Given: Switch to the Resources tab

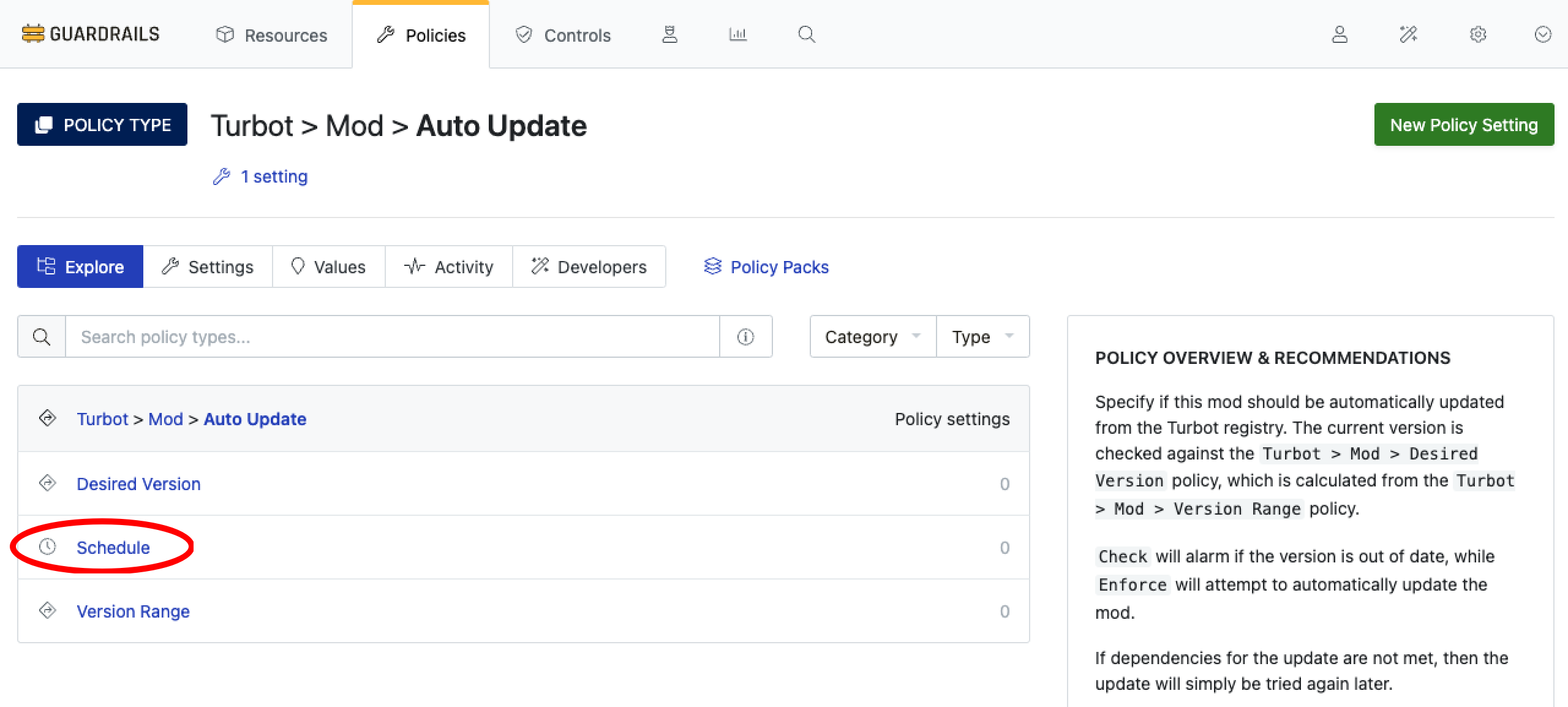Looking at the screenshot, I should tap(272, 36).
